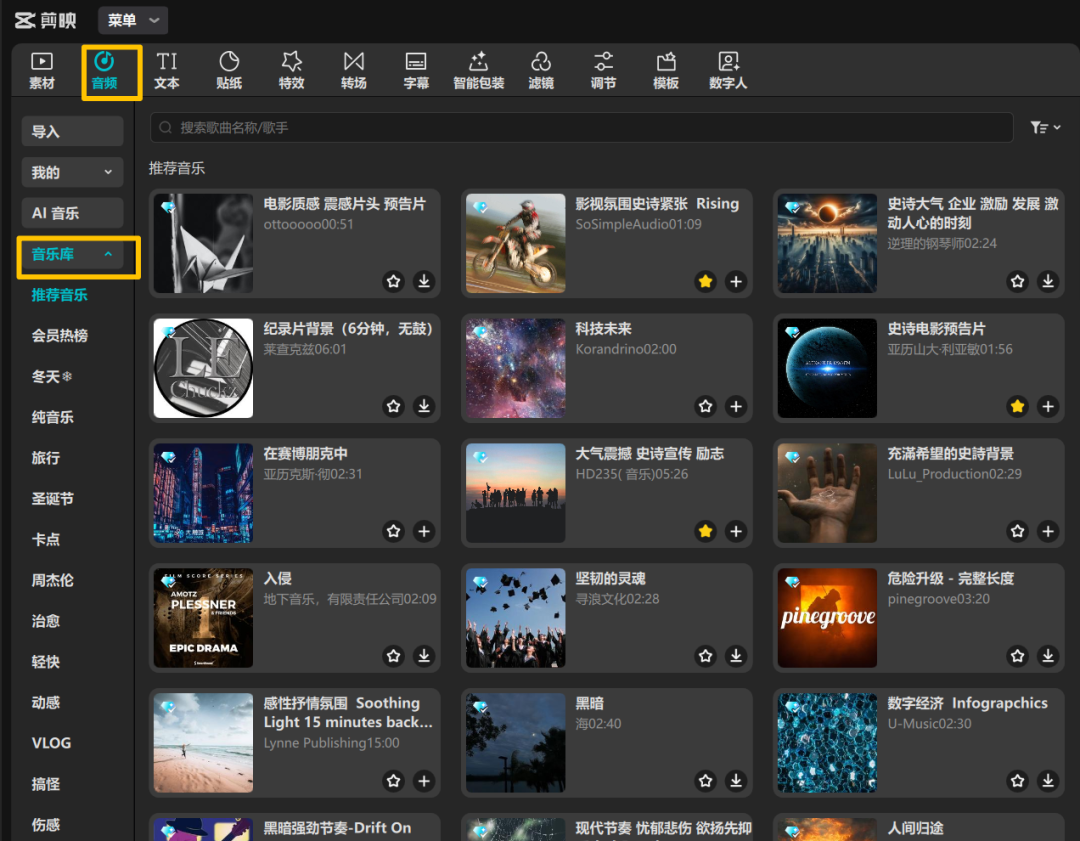Add 科技未来 to the timeline
This screenshot has height=841, width=1080.
[x=736, y=406]
